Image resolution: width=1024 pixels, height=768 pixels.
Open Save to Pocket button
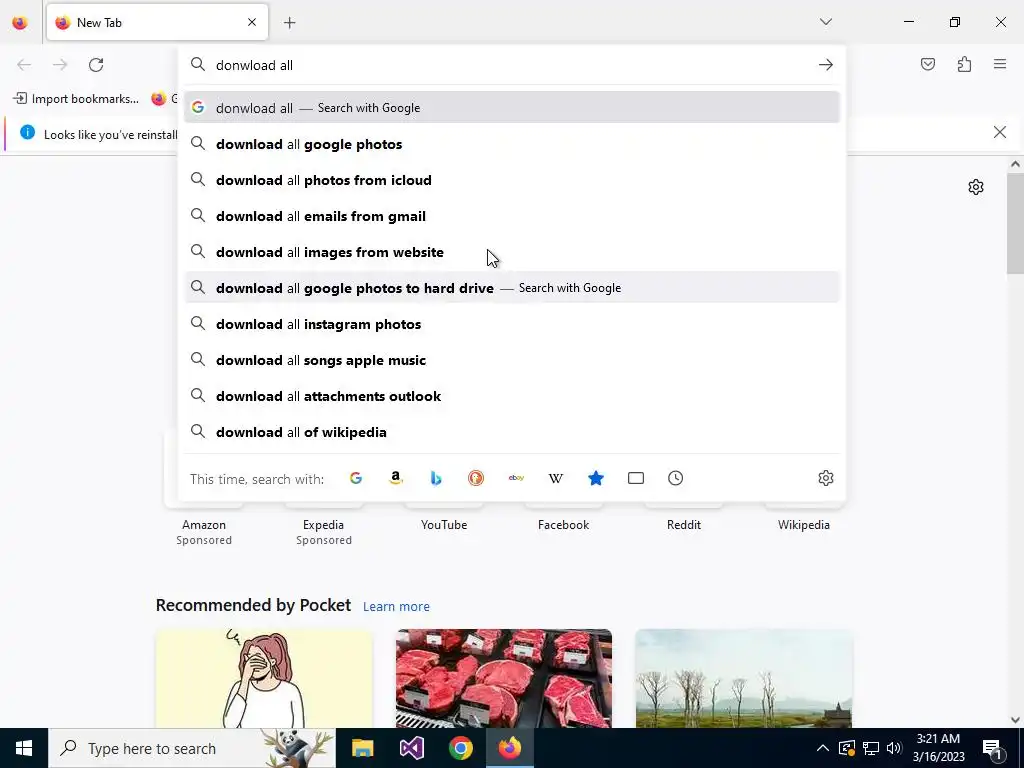[x=927, y=64]
